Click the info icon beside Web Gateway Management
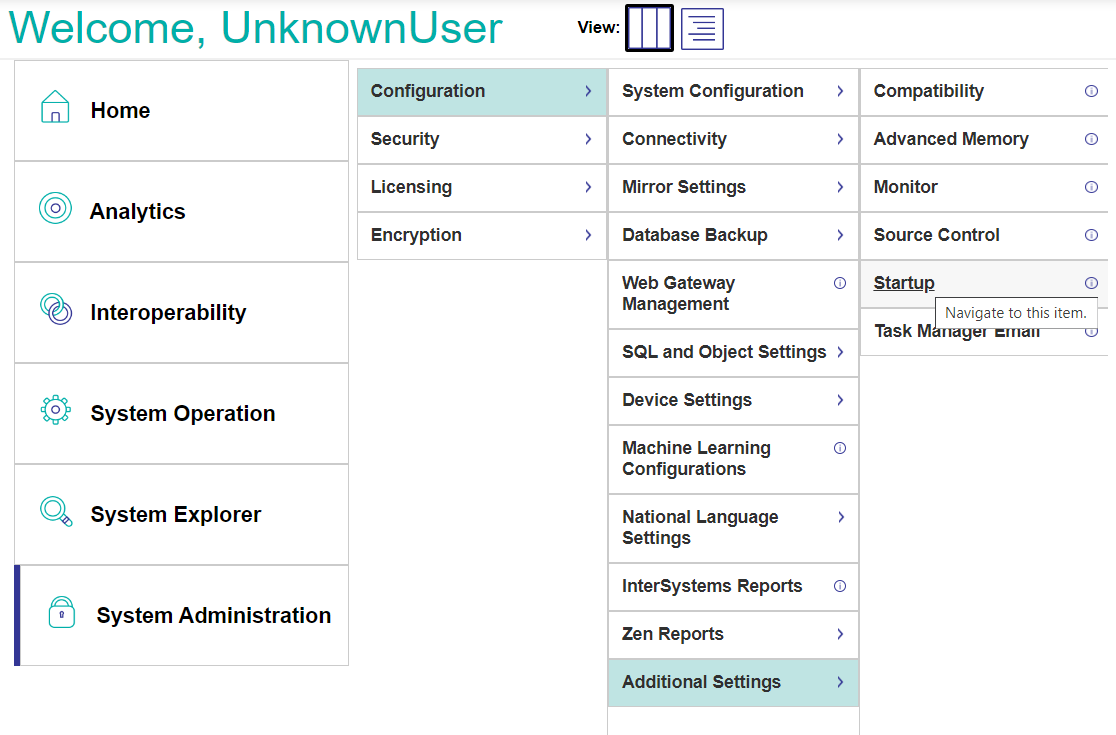This screenshot has width=1116, height=735. [839, 283]
